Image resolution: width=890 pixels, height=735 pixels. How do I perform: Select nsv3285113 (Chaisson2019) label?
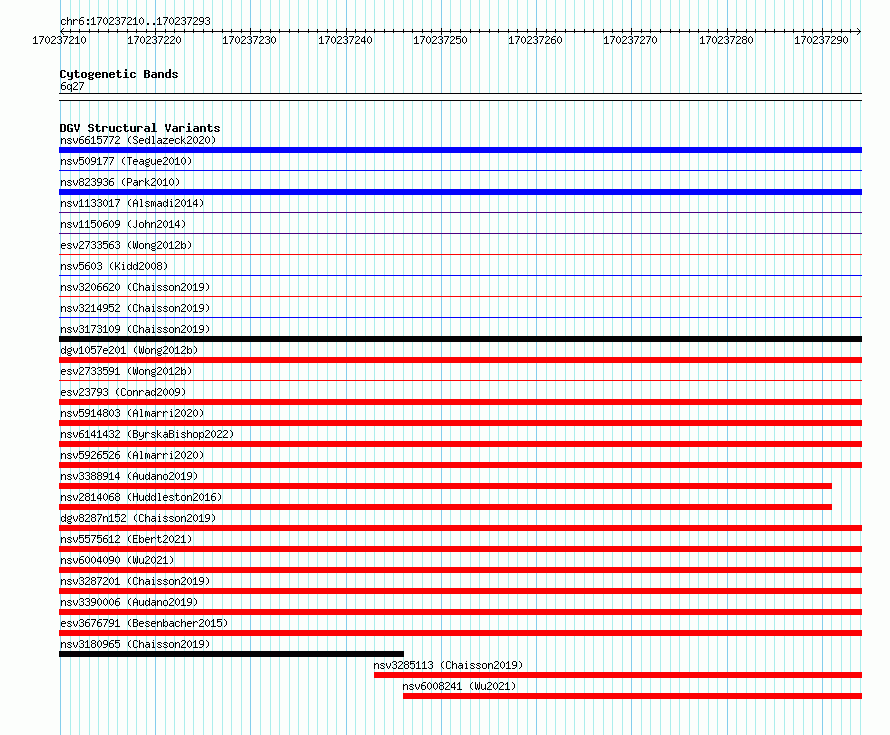(448, 665)
